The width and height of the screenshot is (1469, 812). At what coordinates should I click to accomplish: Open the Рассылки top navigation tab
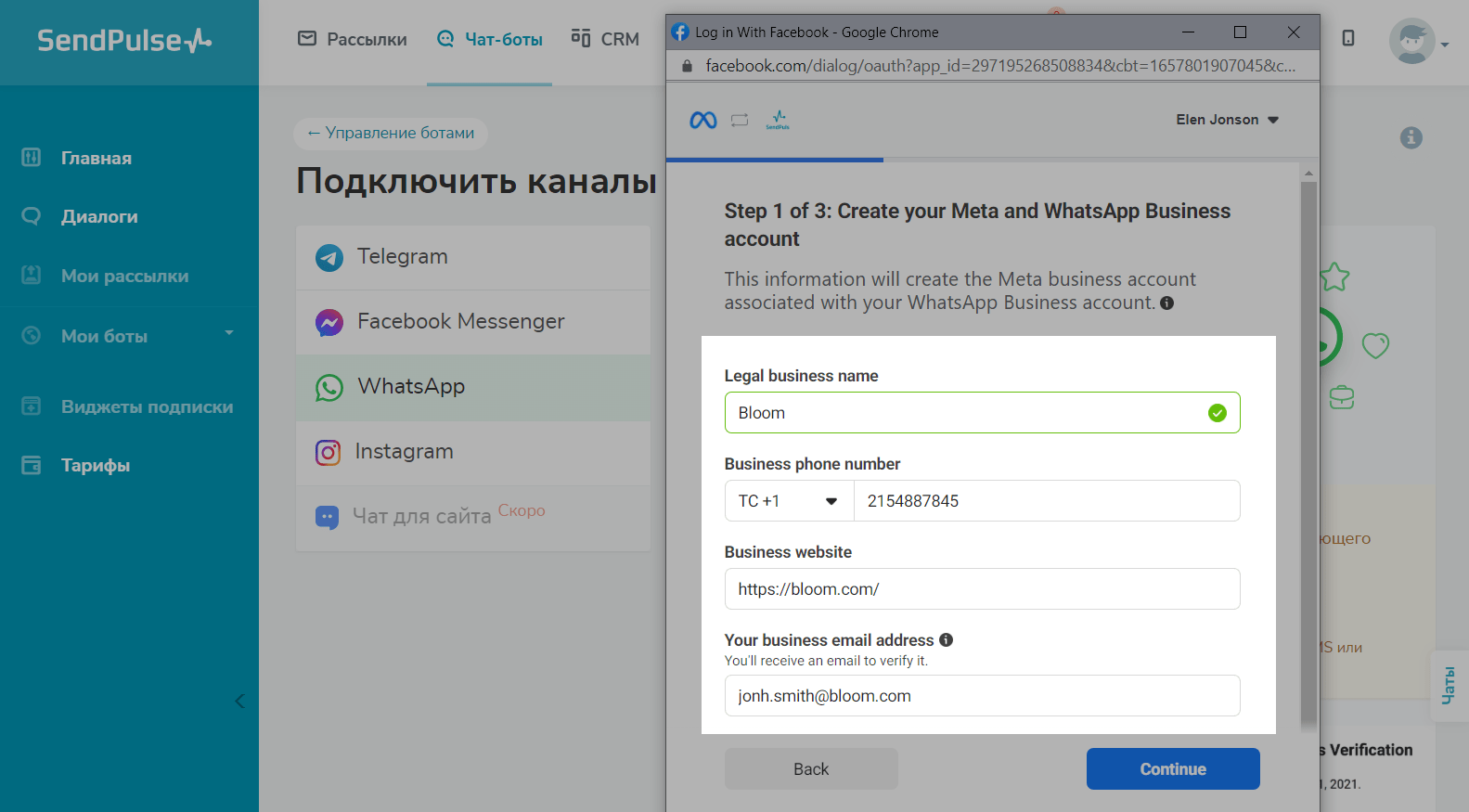tap(353, 39)
